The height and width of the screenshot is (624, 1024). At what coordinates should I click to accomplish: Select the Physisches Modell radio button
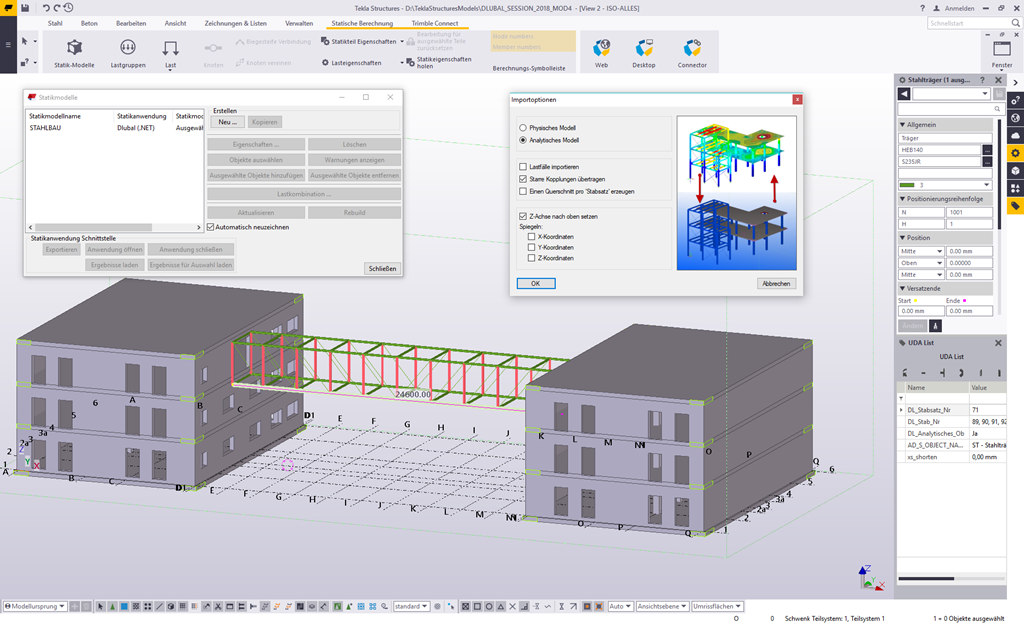[x=523, y=128]
